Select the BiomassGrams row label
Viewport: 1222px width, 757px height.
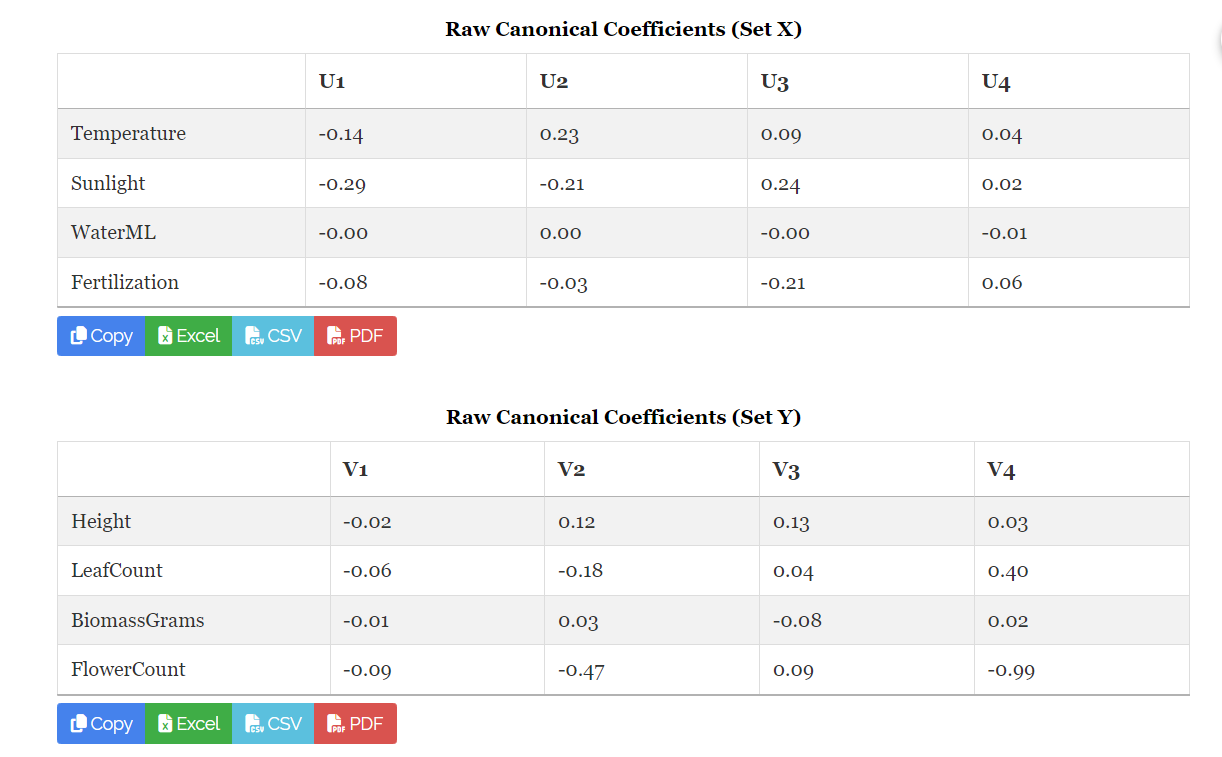pyautogui.click(x=138, y=621)
